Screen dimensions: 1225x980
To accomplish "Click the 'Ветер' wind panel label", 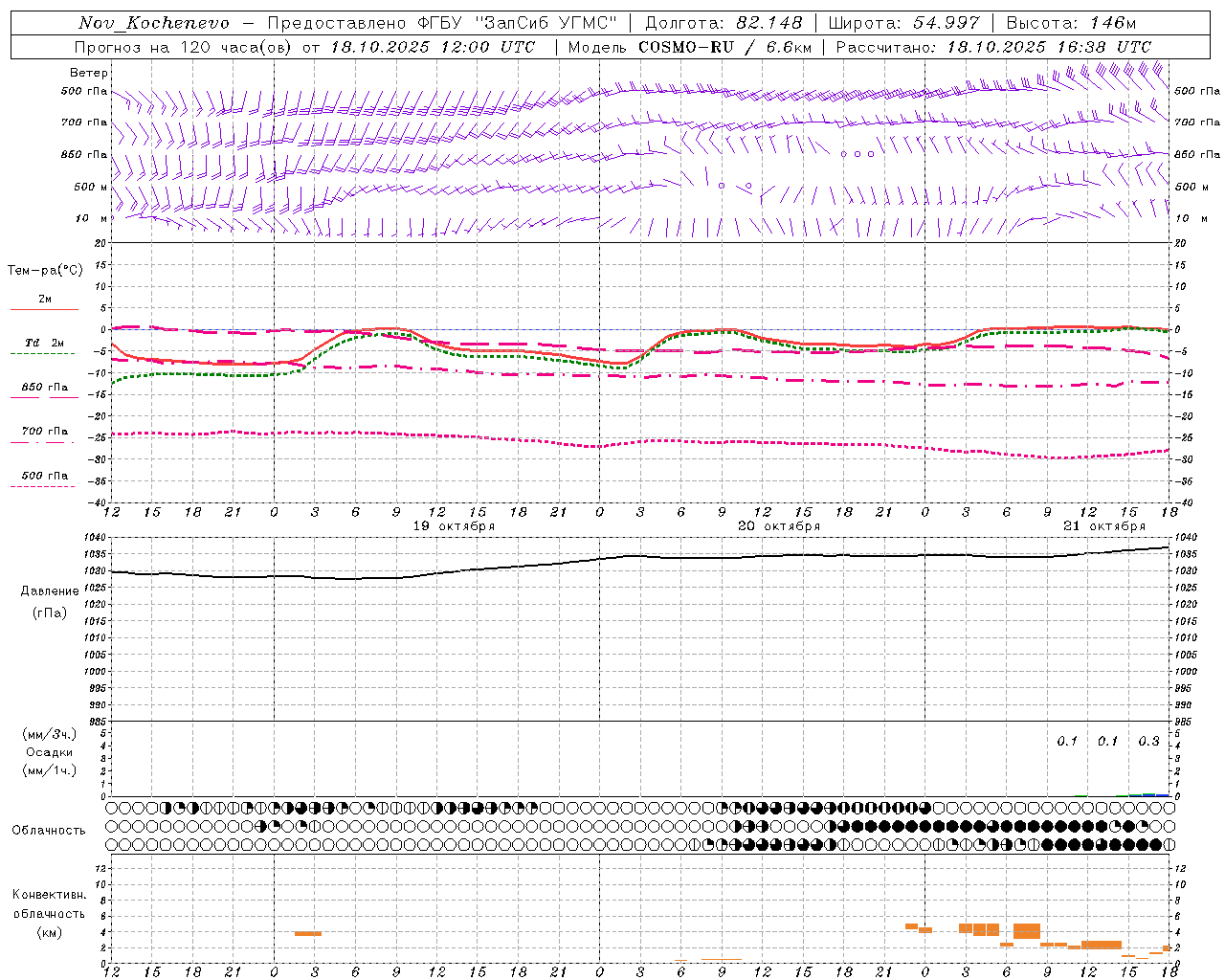I will (x=89, y=73).
